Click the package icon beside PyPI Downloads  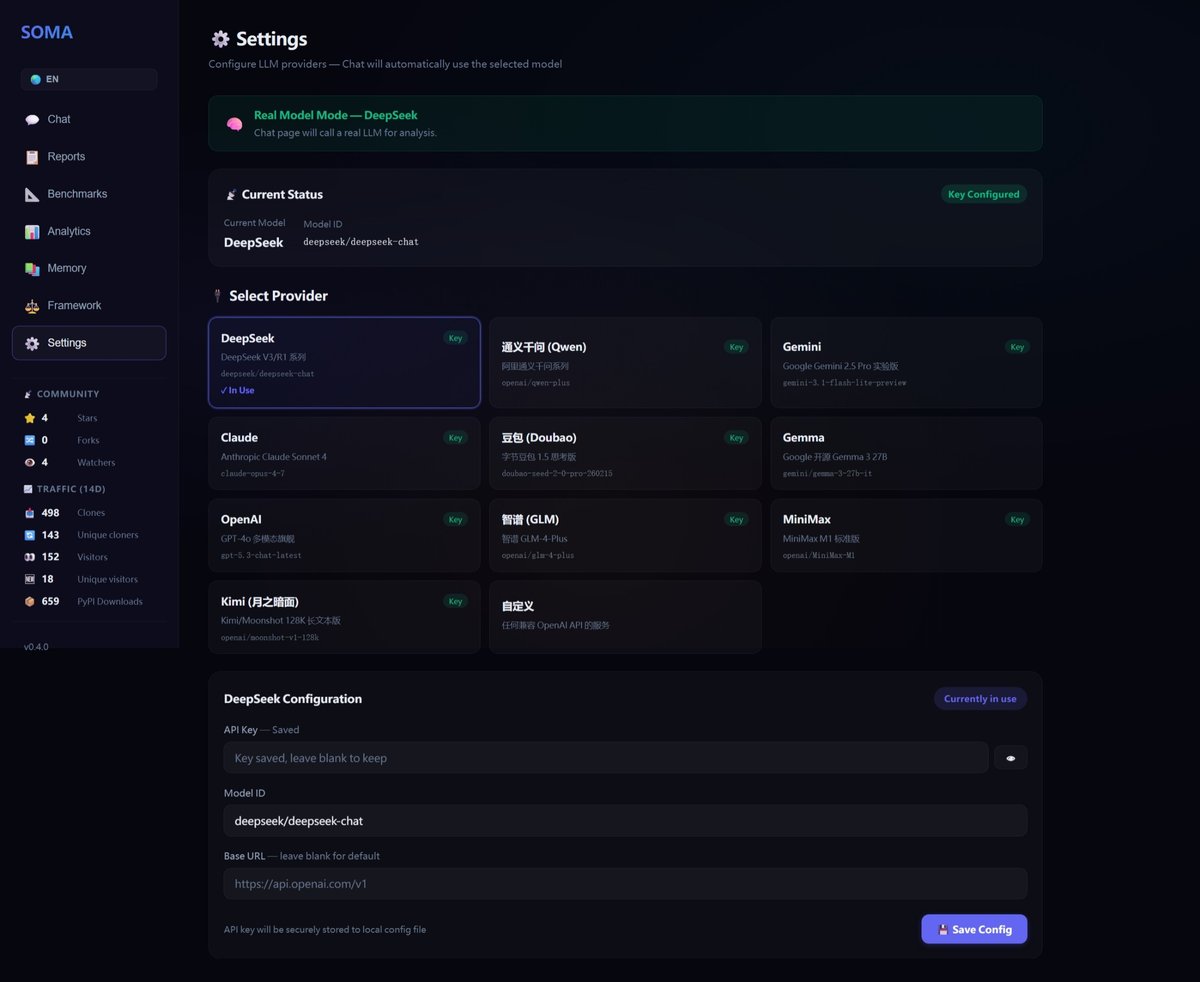click(x=29, y=601)
